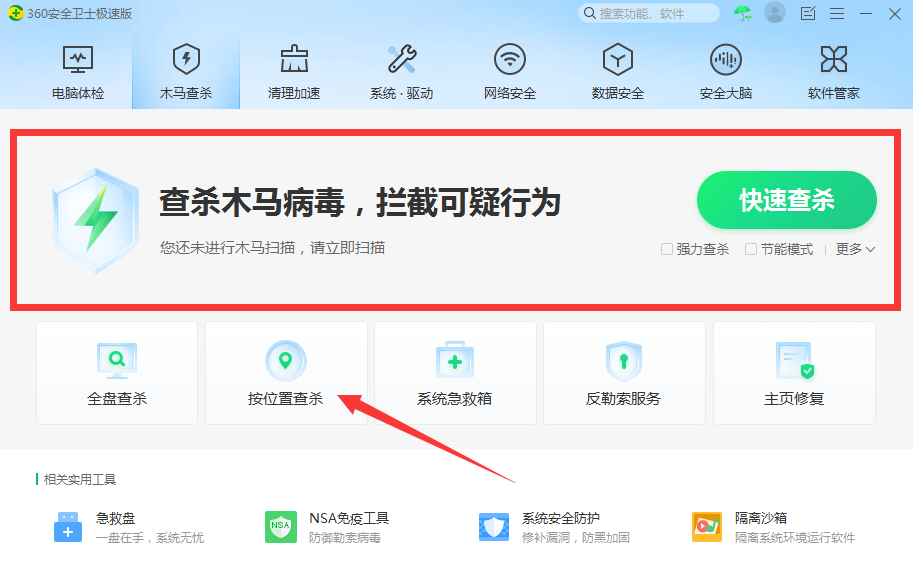
Task: Click the 全盘查杀 label
Action: (x=116, y=399)
